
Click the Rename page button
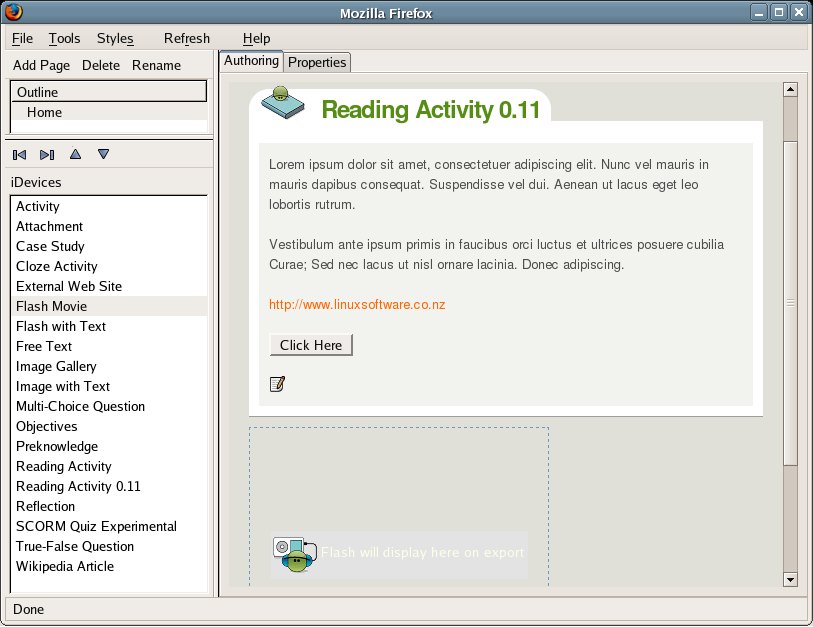coord(156,65)
